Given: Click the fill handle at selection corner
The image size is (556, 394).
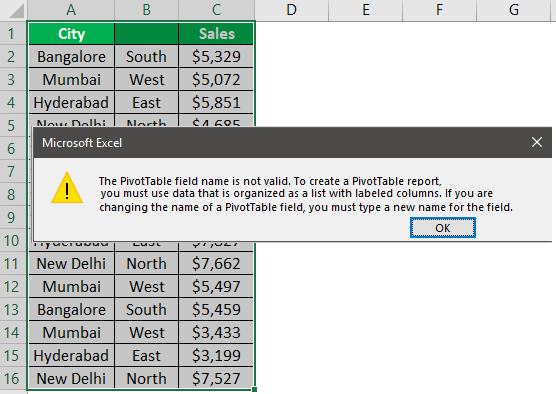Looking at the screenshot, I should tap(254, 389).
